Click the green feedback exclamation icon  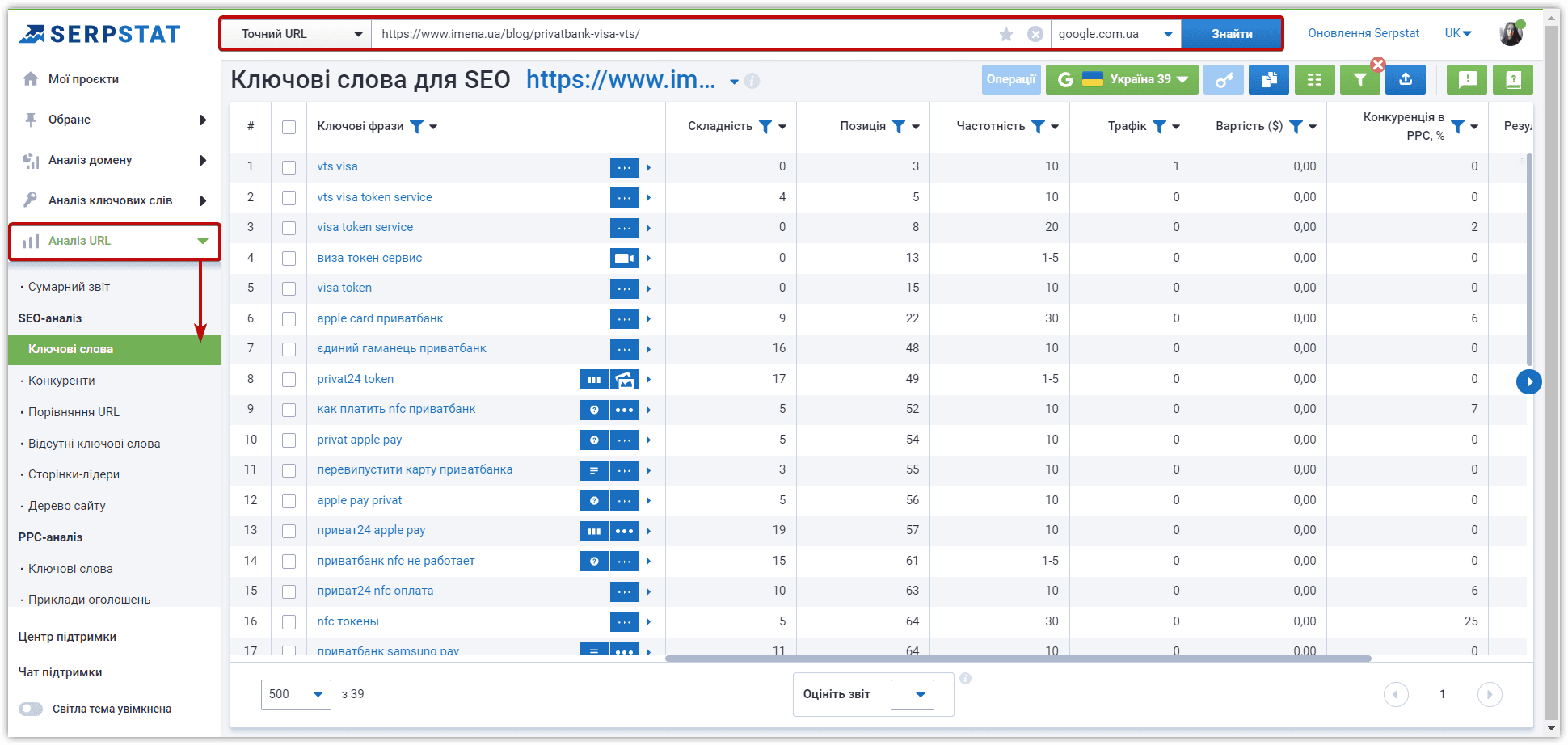point(1468,79)
